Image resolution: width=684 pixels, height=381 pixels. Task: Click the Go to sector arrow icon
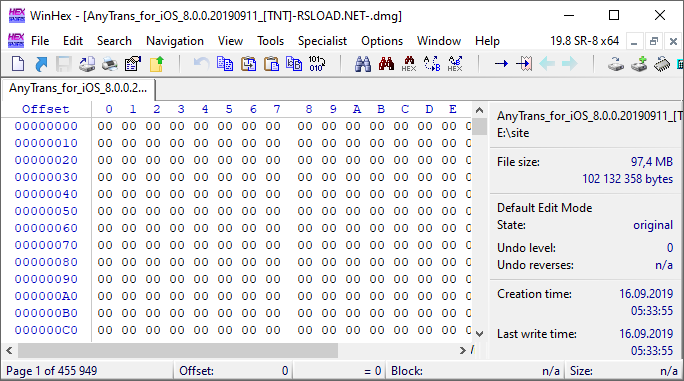[524, 64]
